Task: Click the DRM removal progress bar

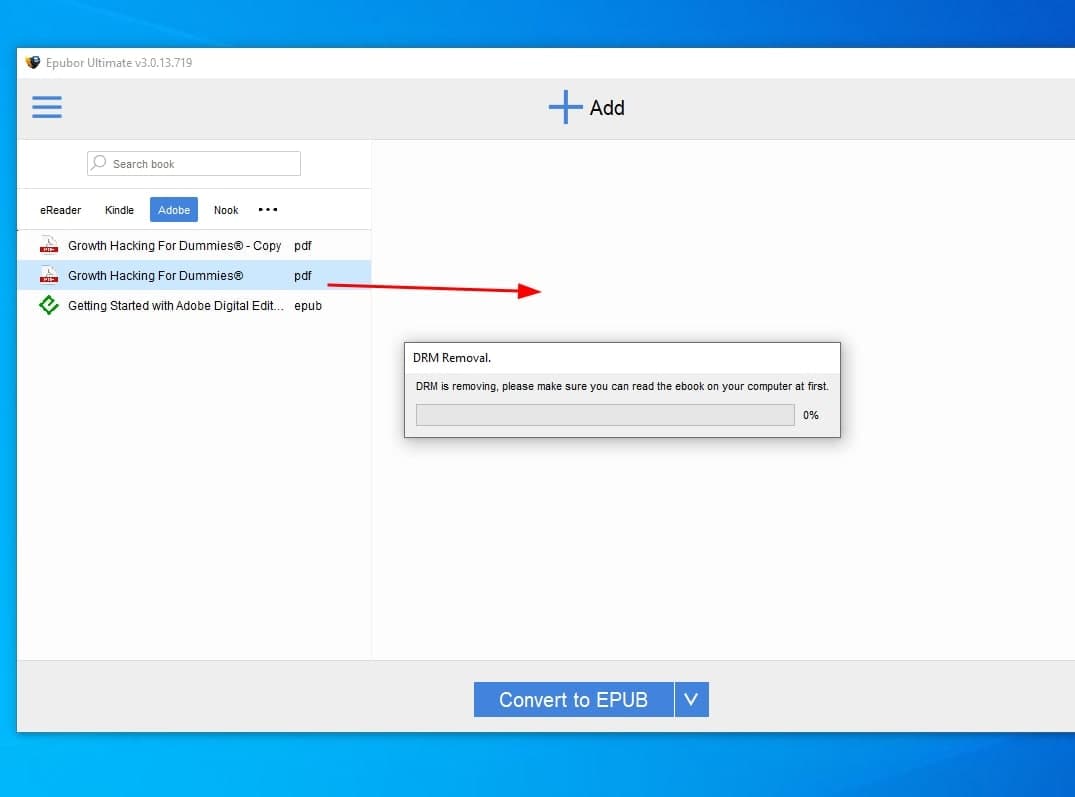Action: click(x=605, y=415)
